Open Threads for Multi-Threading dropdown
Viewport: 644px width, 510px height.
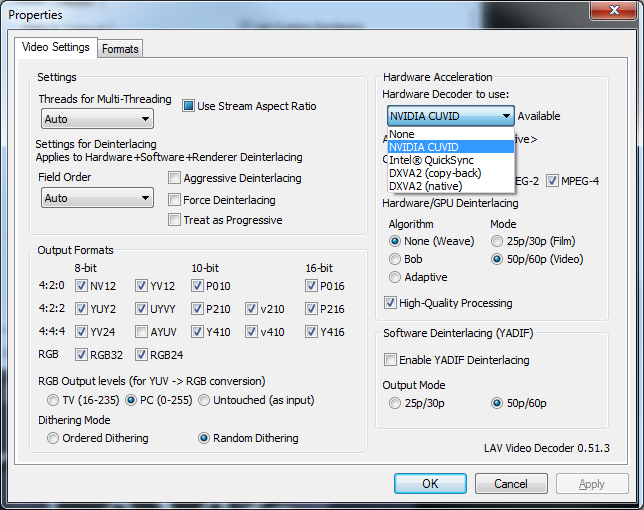pyautogui.click(x=97, y=119)
